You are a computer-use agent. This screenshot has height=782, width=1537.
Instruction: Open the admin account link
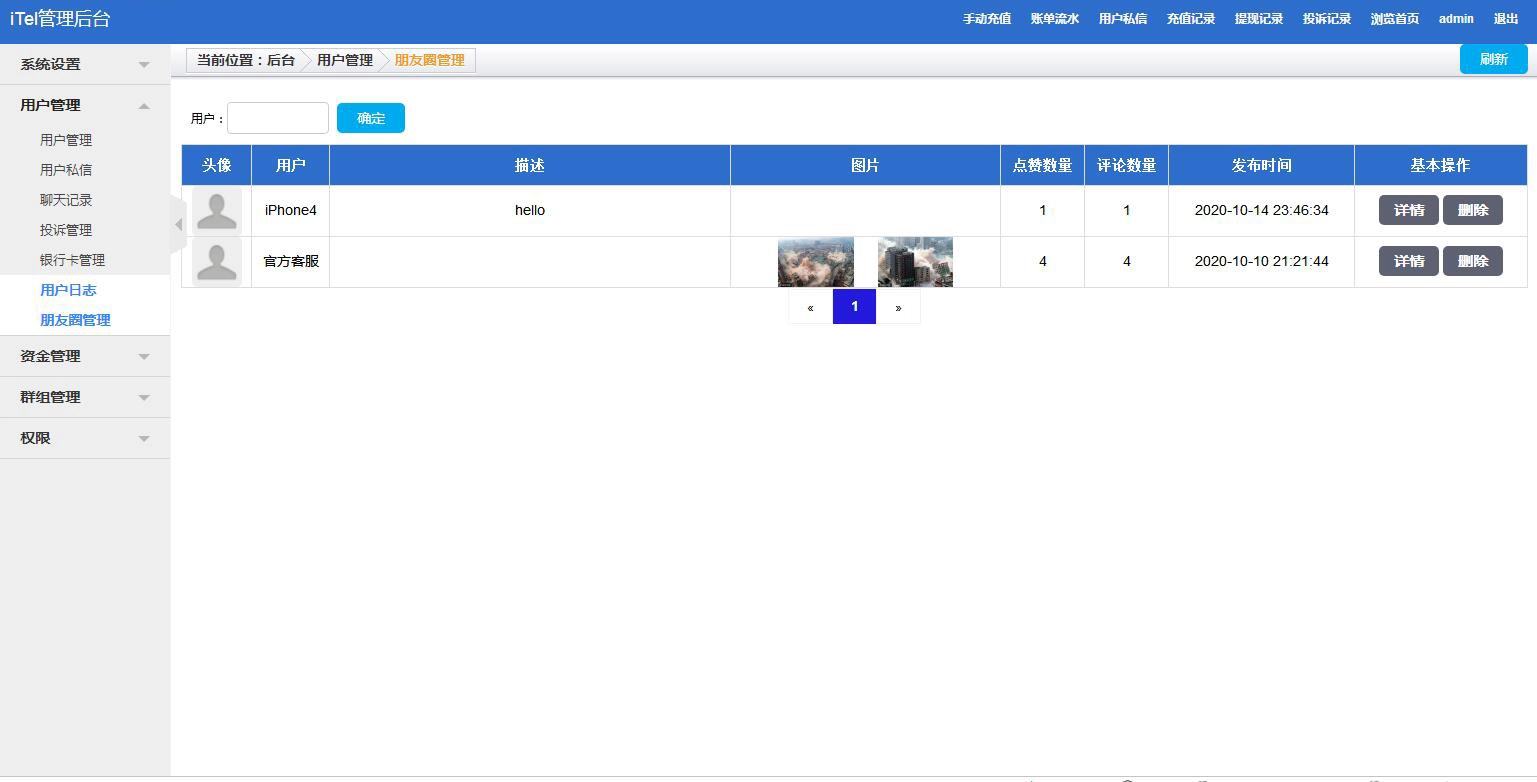point(1456,19)
